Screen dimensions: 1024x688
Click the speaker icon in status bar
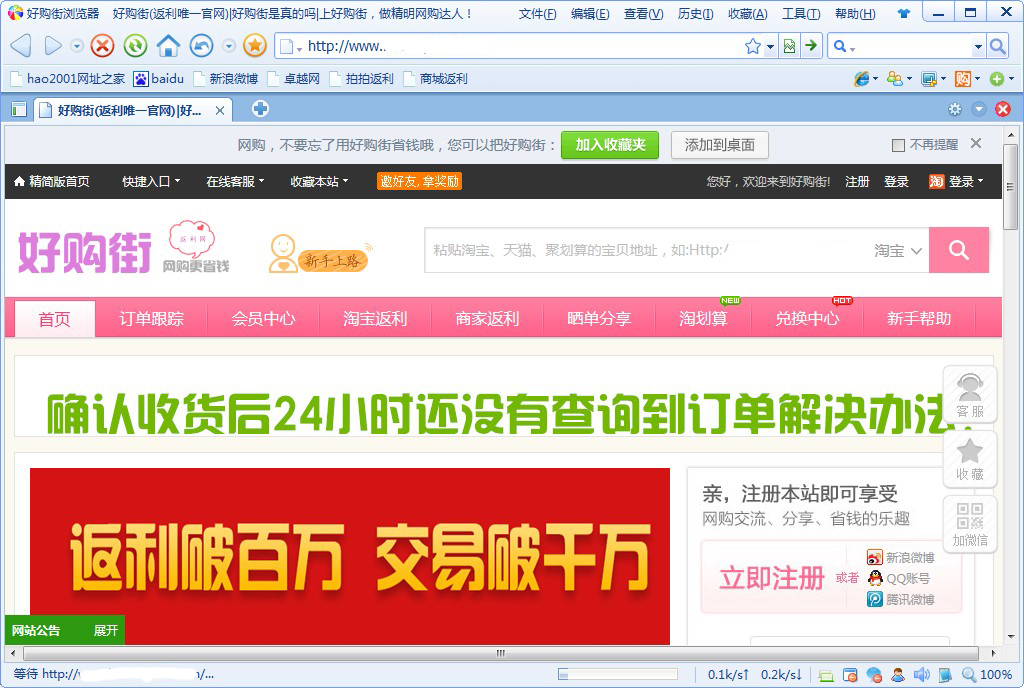click(x=921, y=675)
